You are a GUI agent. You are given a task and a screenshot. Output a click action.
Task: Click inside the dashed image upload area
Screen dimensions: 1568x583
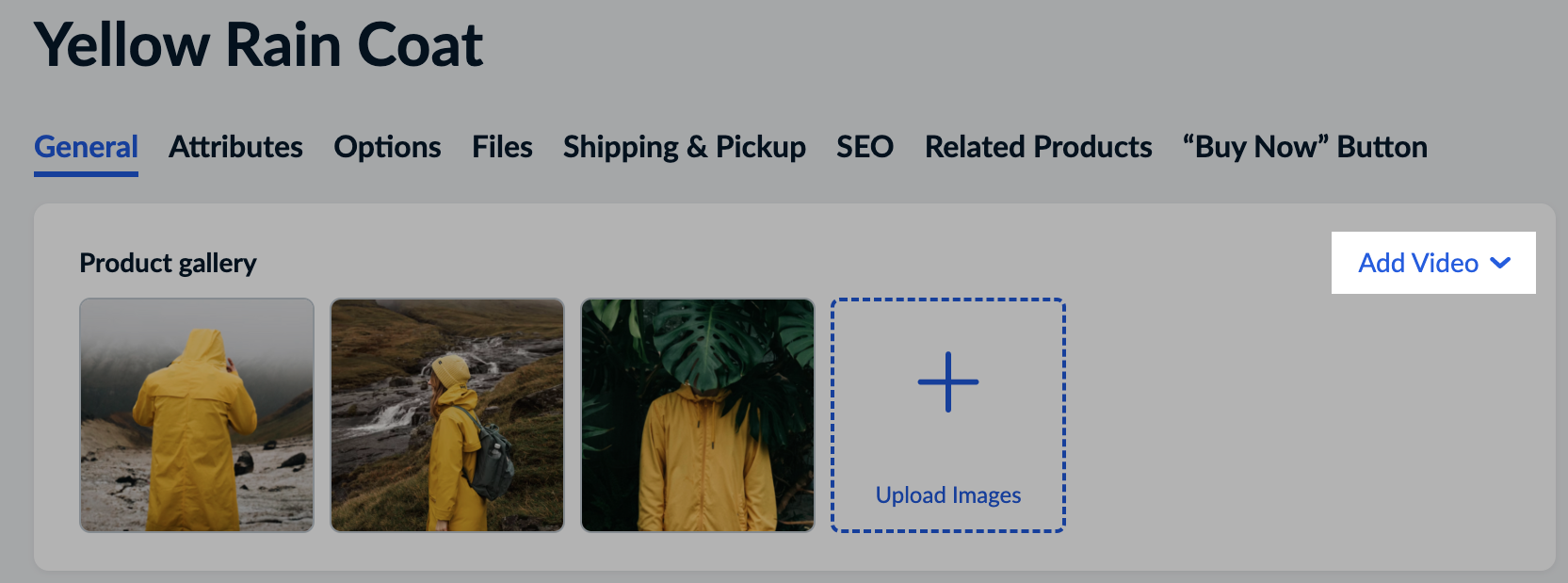[x=947, y=415]
